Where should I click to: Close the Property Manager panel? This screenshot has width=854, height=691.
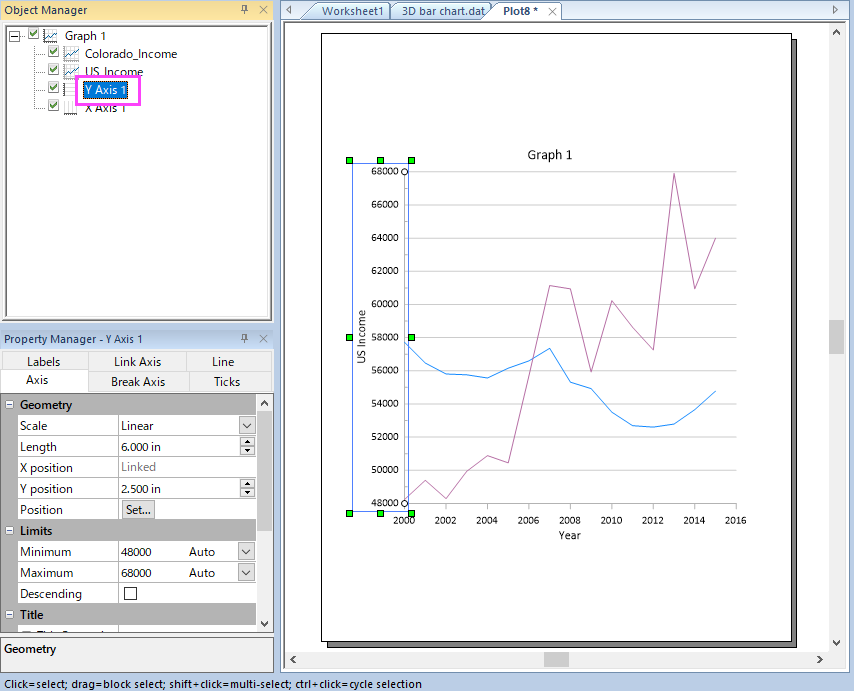click(x=264, y=339)
